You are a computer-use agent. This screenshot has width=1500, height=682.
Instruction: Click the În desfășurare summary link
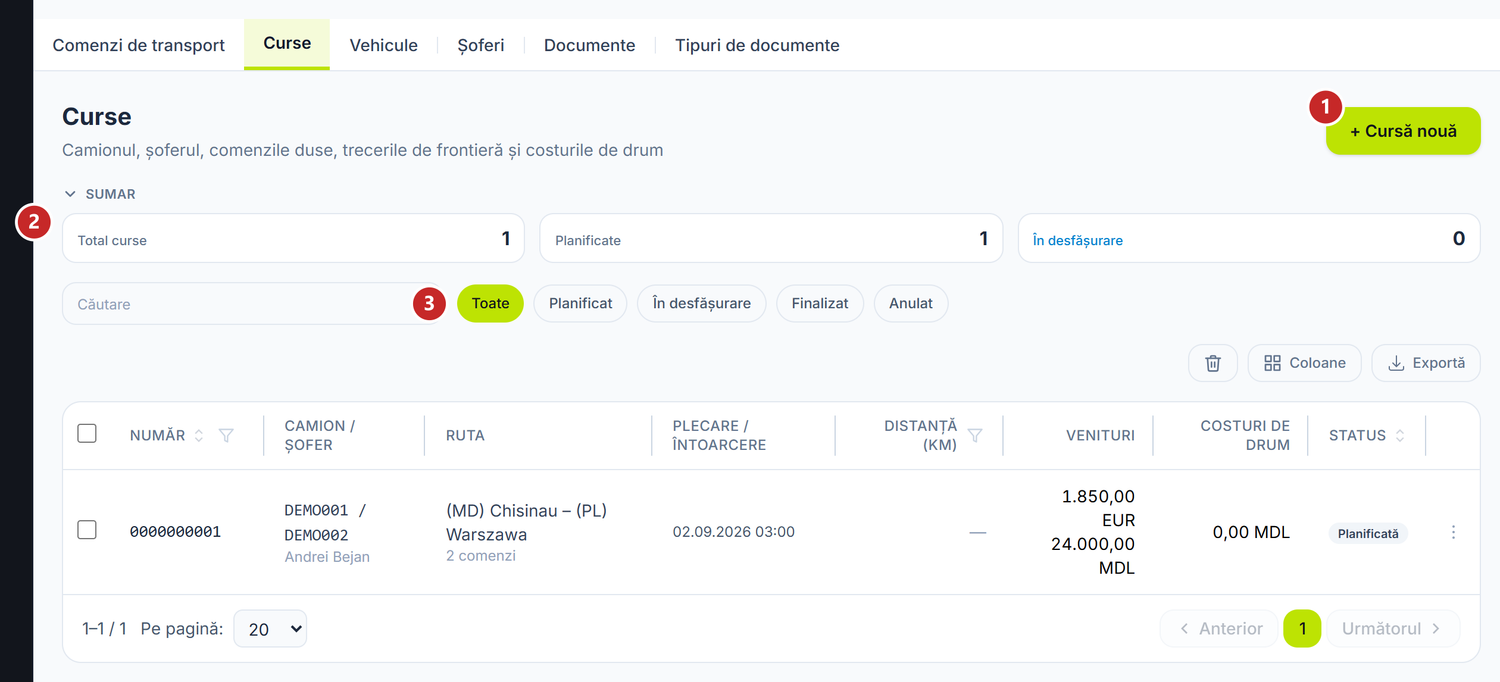1078,240
